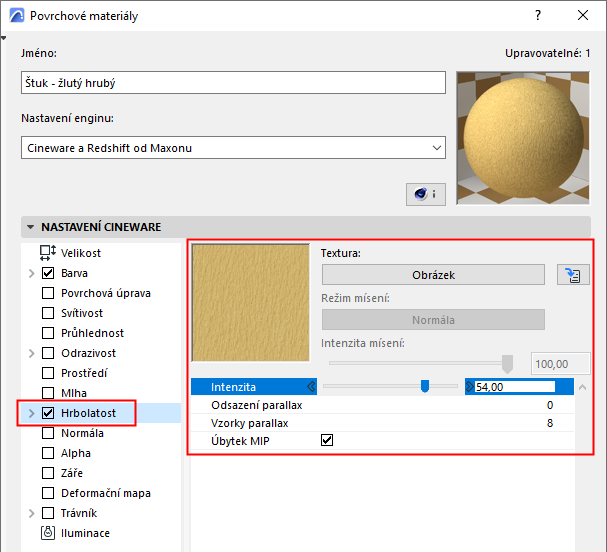Viewport: 607px width, 552px height.
Task: Select the Vzorky parallax row
Action: (x=382, y=423)
